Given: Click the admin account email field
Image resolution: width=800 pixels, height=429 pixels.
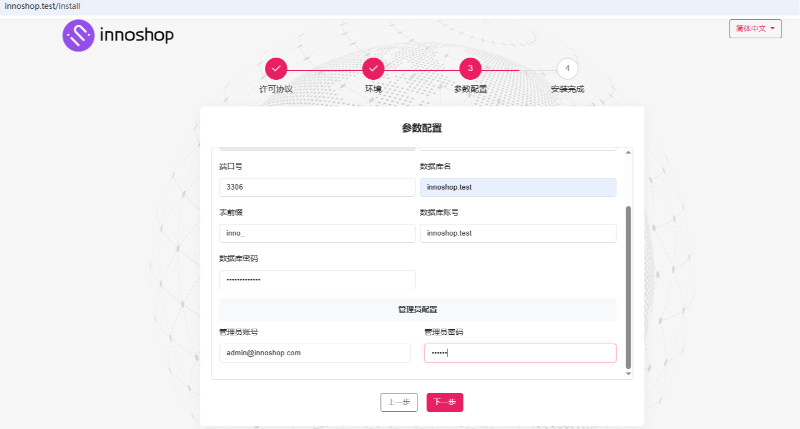Looking at the screenshot, I should pos(315,353).
